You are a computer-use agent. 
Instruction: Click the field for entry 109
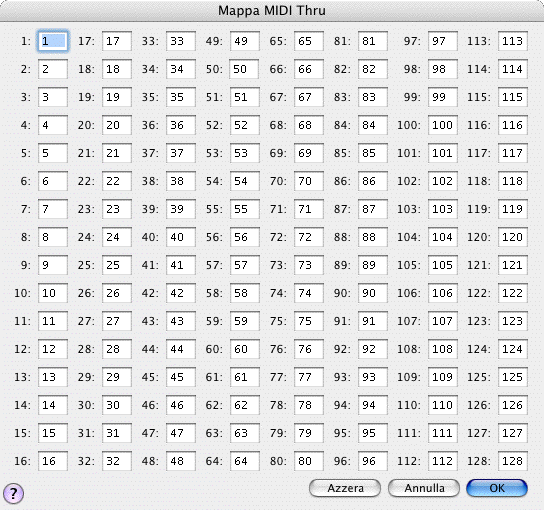(443, 377)
